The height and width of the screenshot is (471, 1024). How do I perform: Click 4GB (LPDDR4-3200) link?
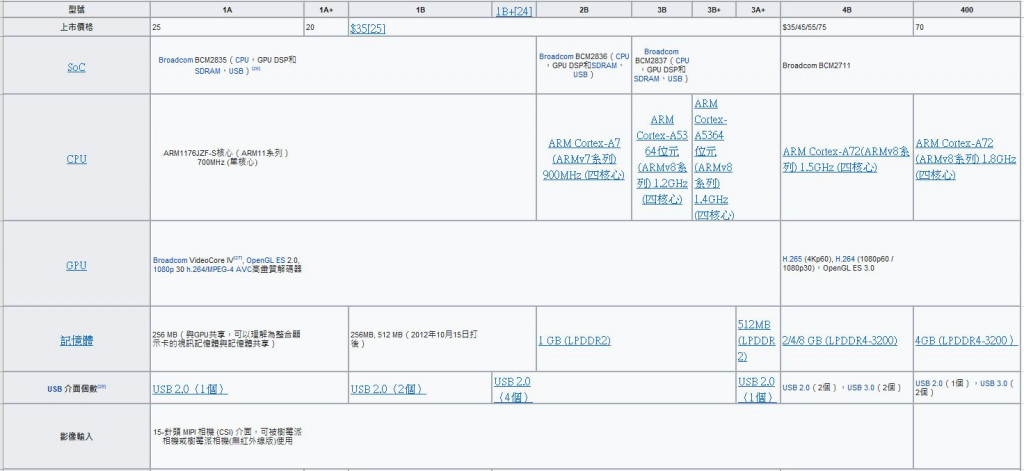click(966, 340)
